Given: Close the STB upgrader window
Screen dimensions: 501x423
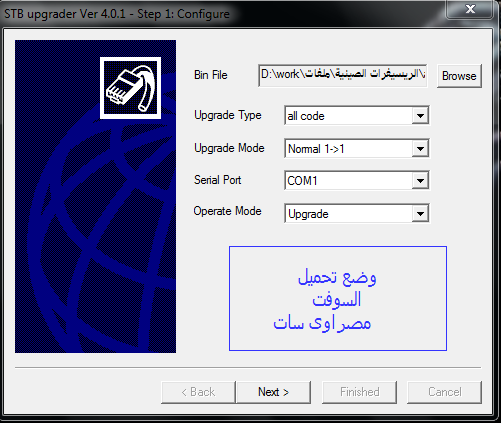Looking at the screenshot, I should pos(470,9).
